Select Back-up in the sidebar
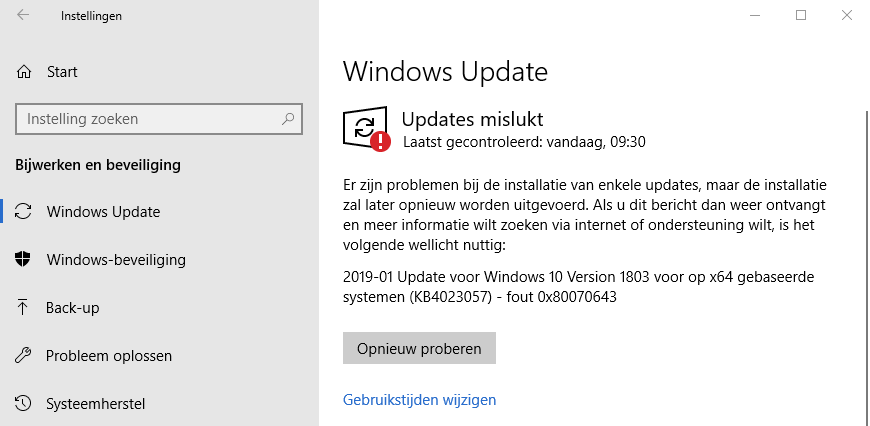 [x=73, y=308]
